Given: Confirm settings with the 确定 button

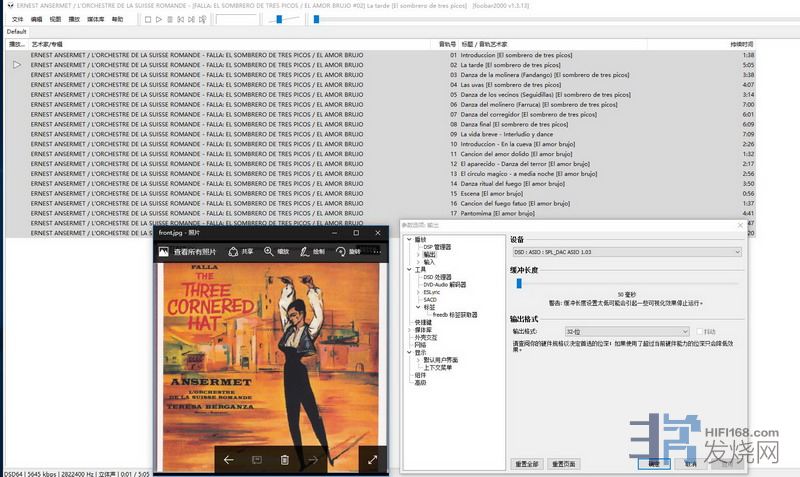Looking at the screenshot, I should tap(653, 464).
